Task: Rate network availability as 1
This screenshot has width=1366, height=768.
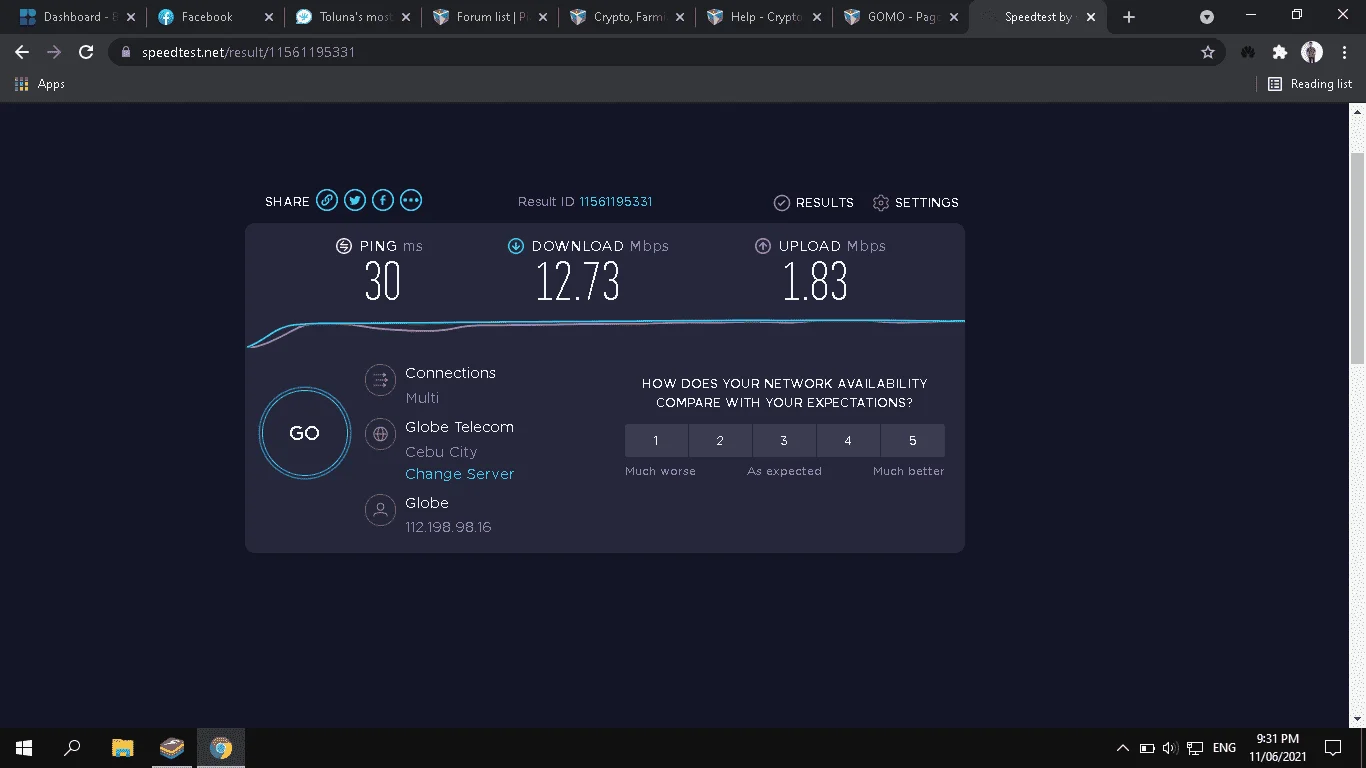Action: click(656, 441)
